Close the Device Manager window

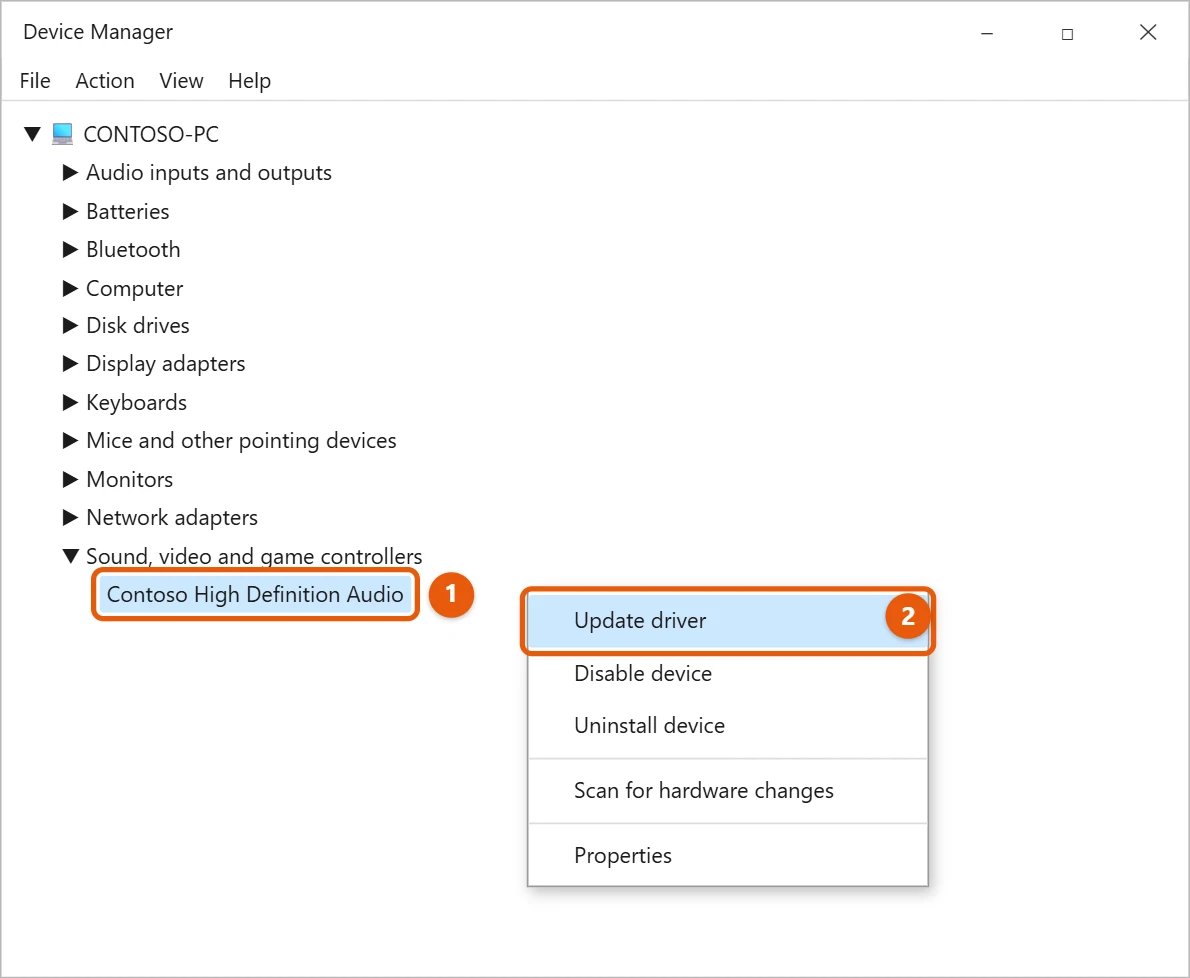point(1148,32)
